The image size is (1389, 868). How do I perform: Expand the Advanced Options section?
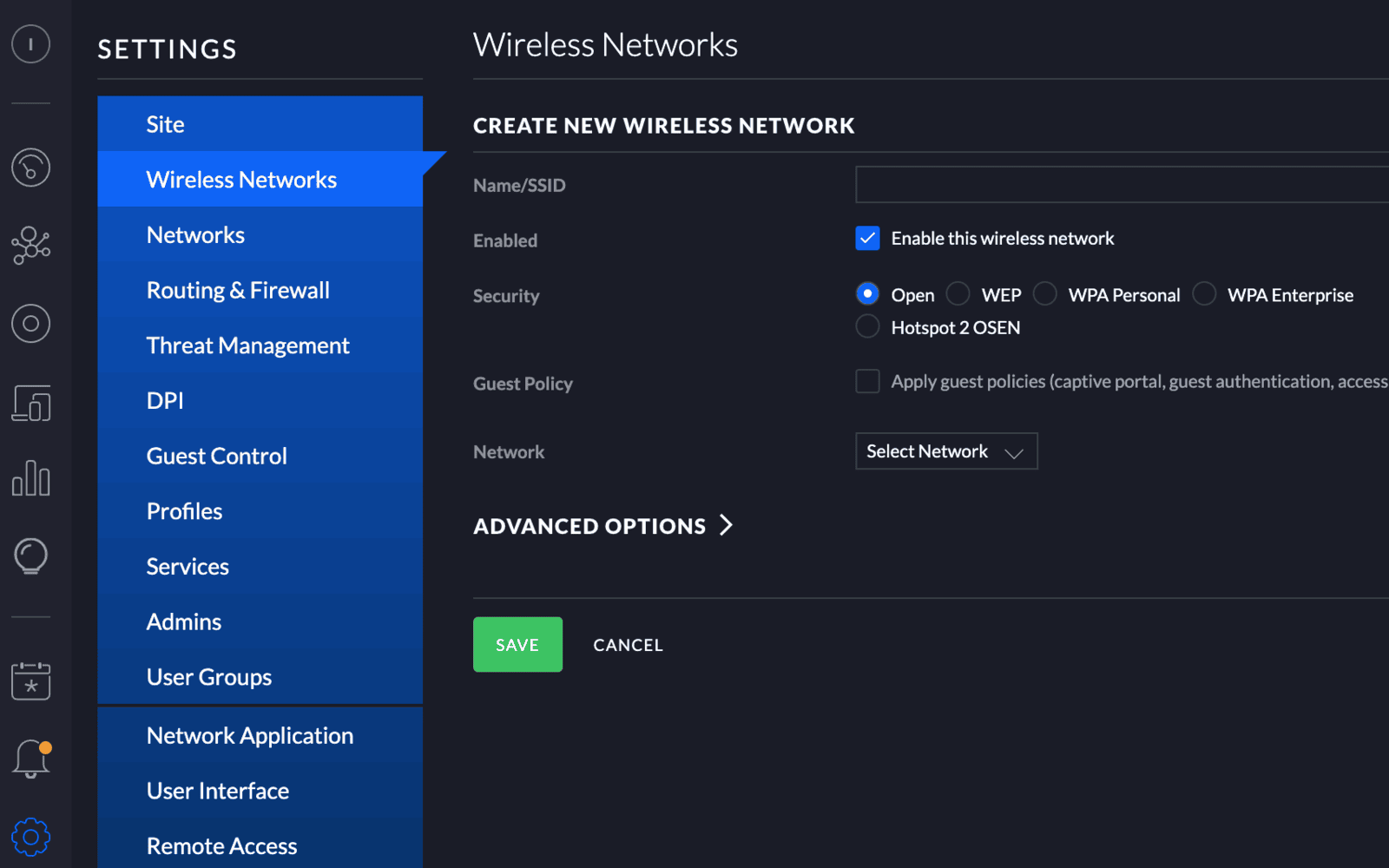tap(603, 526)
